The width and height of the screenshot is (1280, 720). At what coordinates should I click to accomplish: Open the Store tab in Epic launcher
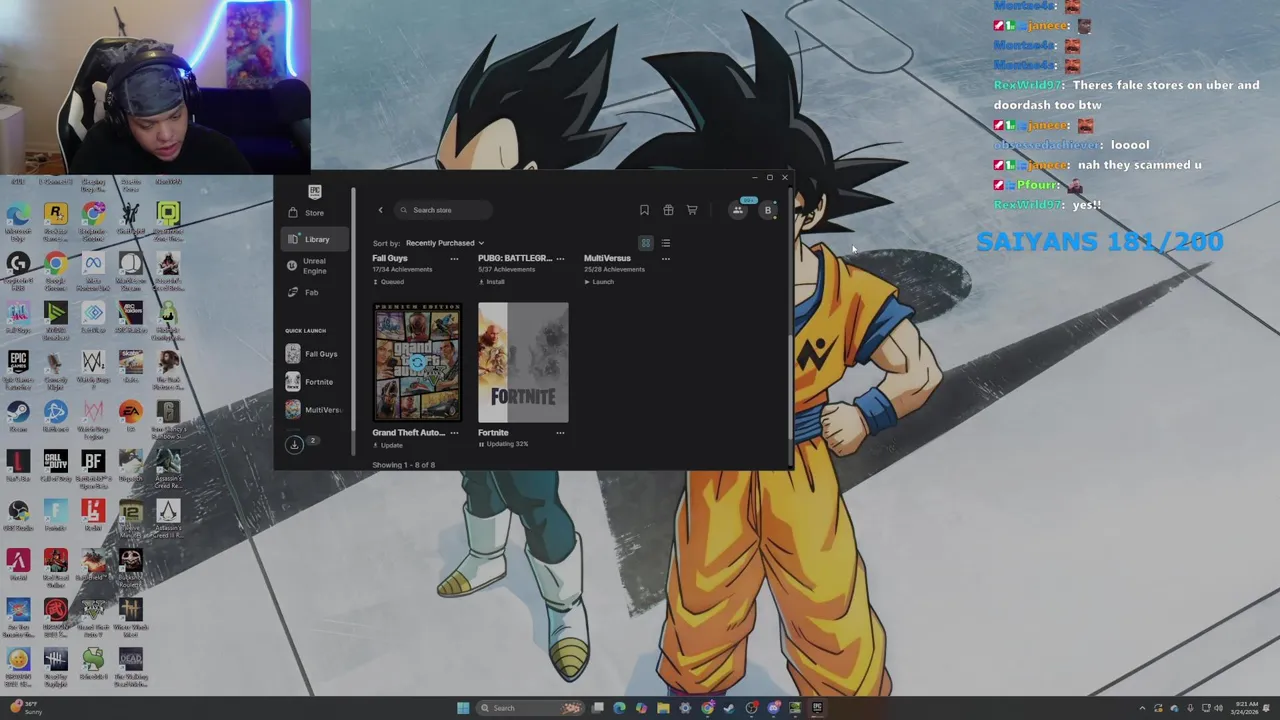point(314,212)
